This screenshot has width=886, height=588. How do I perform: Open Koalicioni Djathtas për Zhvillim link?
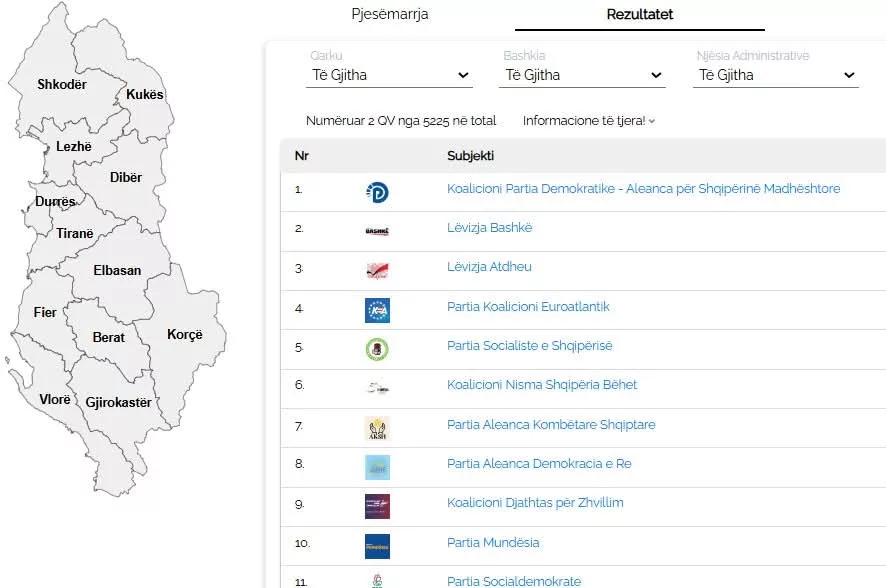(535, 503)
